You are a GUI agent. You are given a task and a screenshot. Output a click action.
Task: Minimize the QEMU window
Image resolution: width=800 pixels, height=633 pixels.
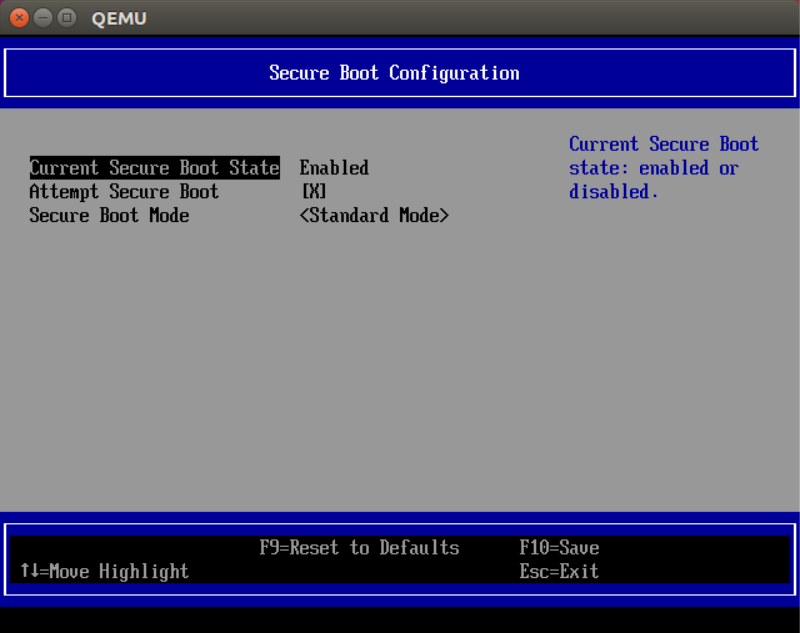tap(43, 18)
